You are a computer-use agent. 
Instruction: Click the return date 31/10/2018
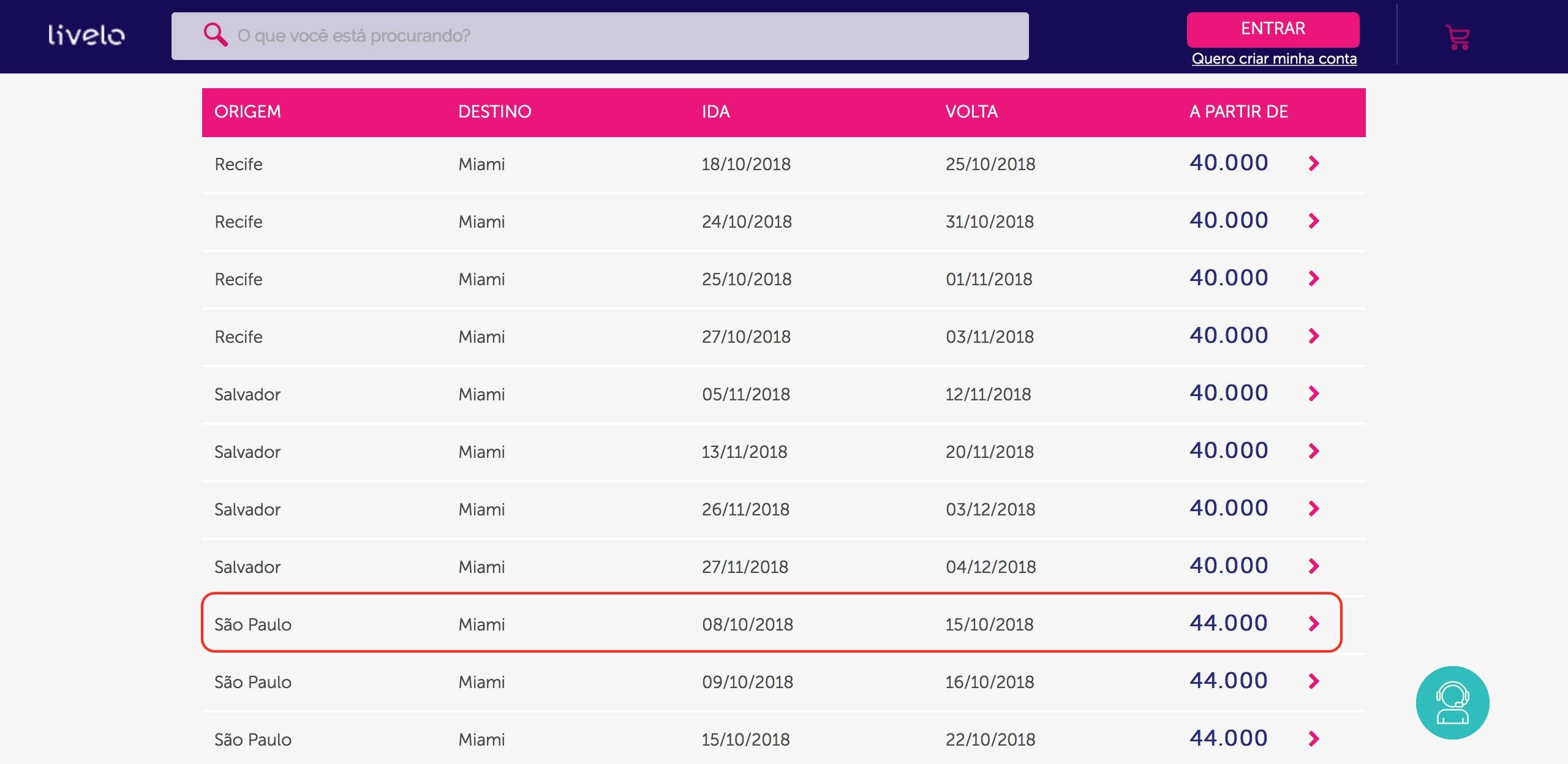click(990, 222)
